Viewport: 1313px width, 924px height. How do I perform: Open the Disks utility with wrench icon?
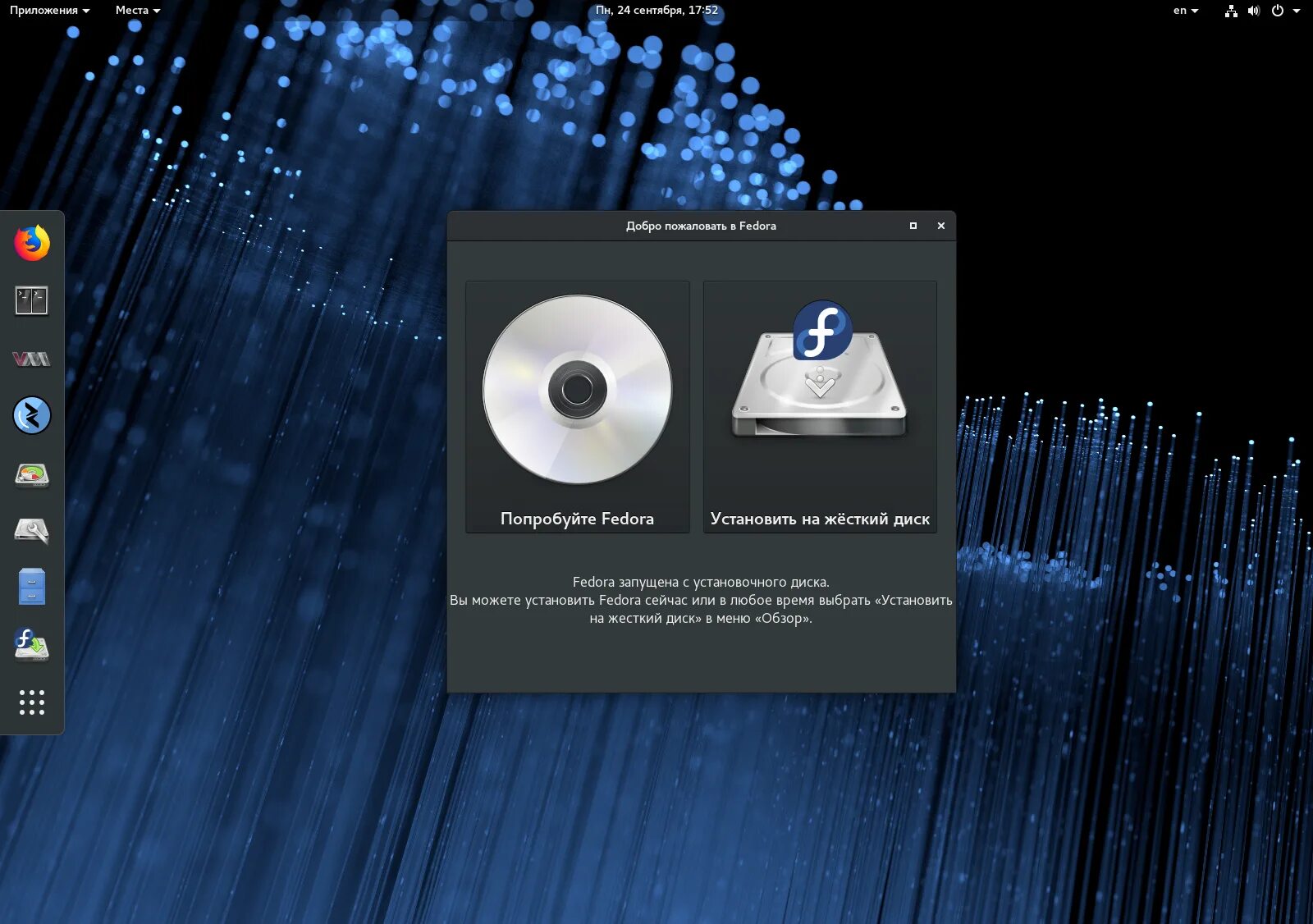pos(32,531)
